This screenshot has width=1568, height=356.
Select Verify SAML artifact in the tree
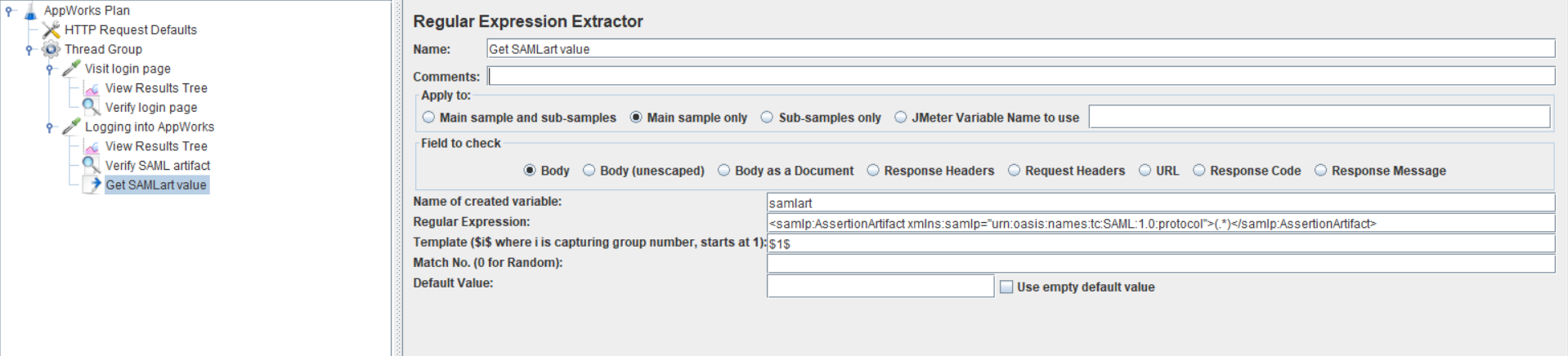tap(157, 166)
